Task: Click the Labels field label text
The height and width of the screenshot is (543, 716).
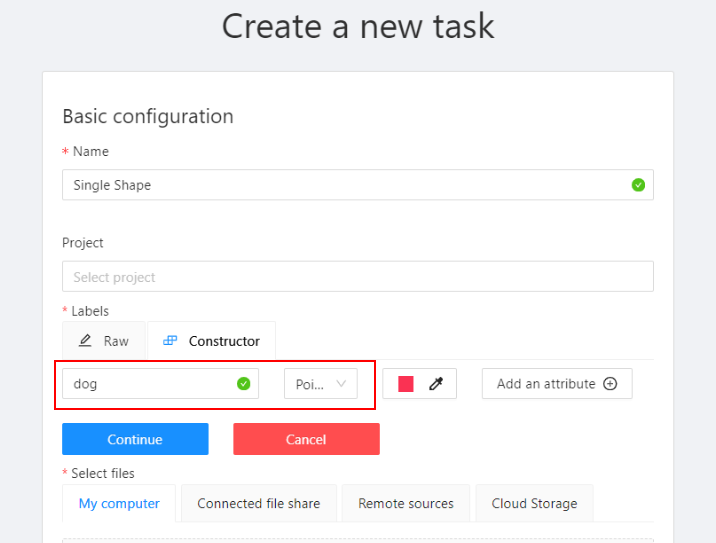Action: tap(90, 311)
